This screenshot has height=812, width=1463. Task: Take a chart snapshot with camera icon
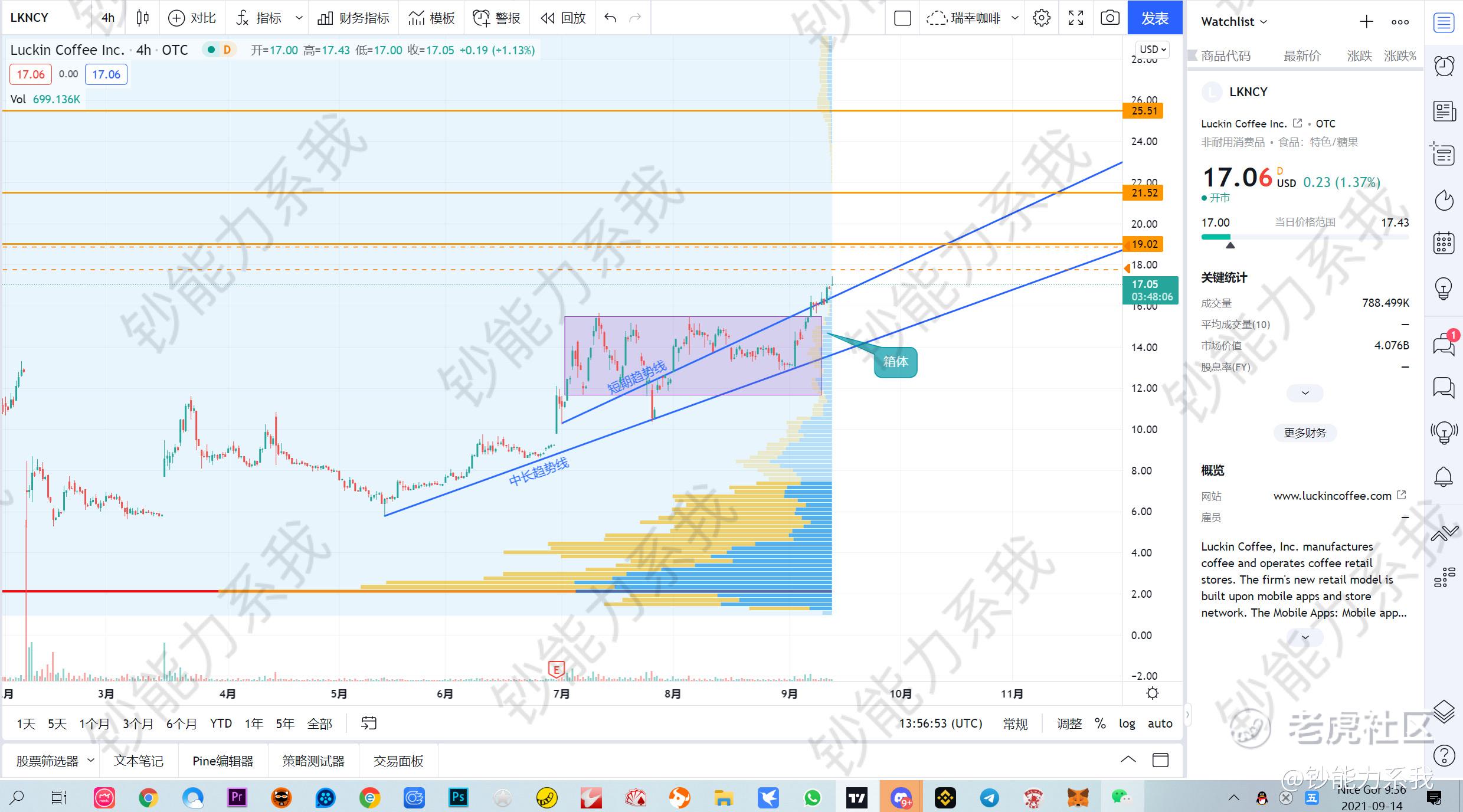pos(1109,18)
